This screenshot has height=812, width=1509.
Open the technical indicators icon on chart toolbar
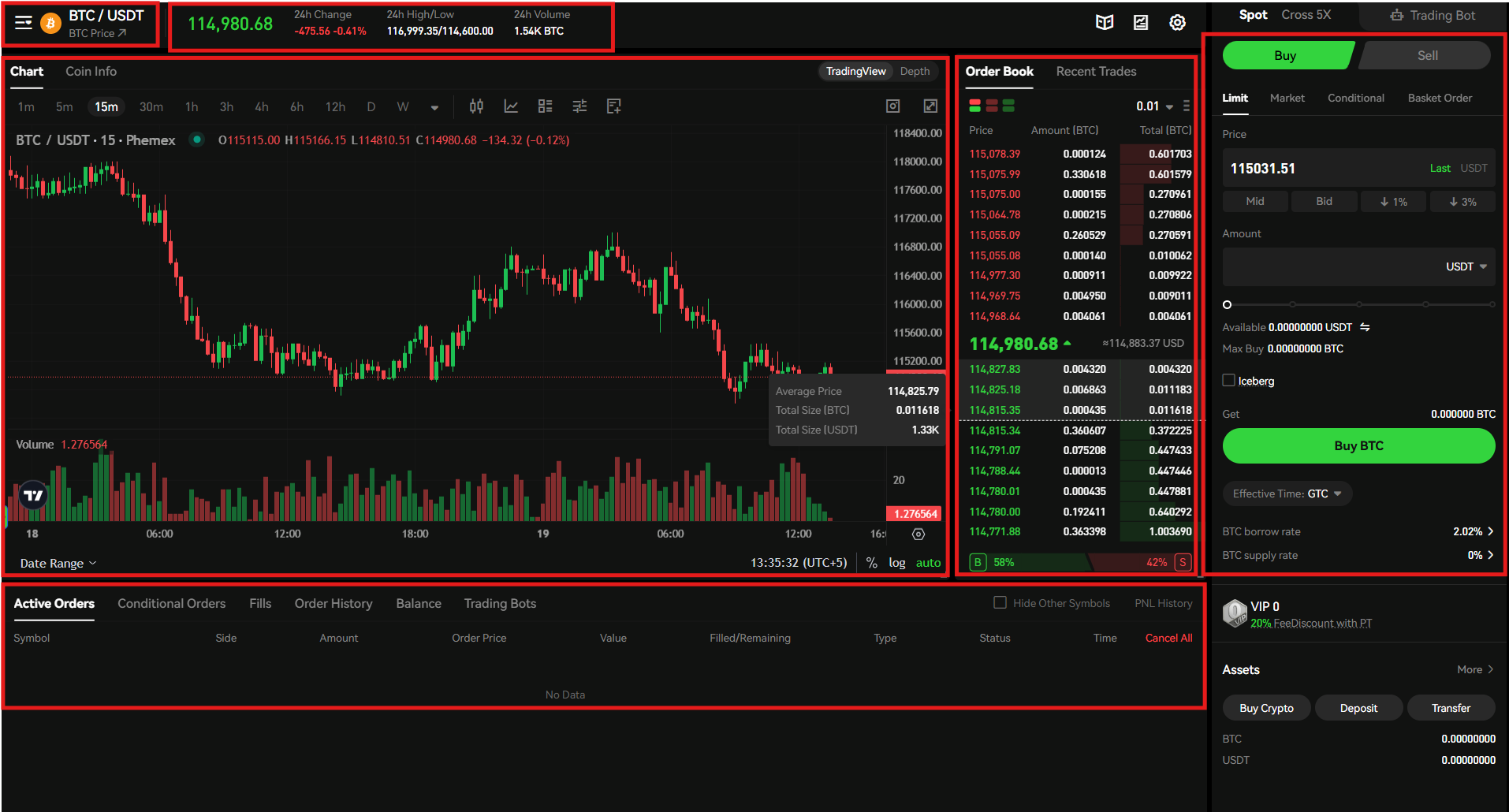point(511,106)
